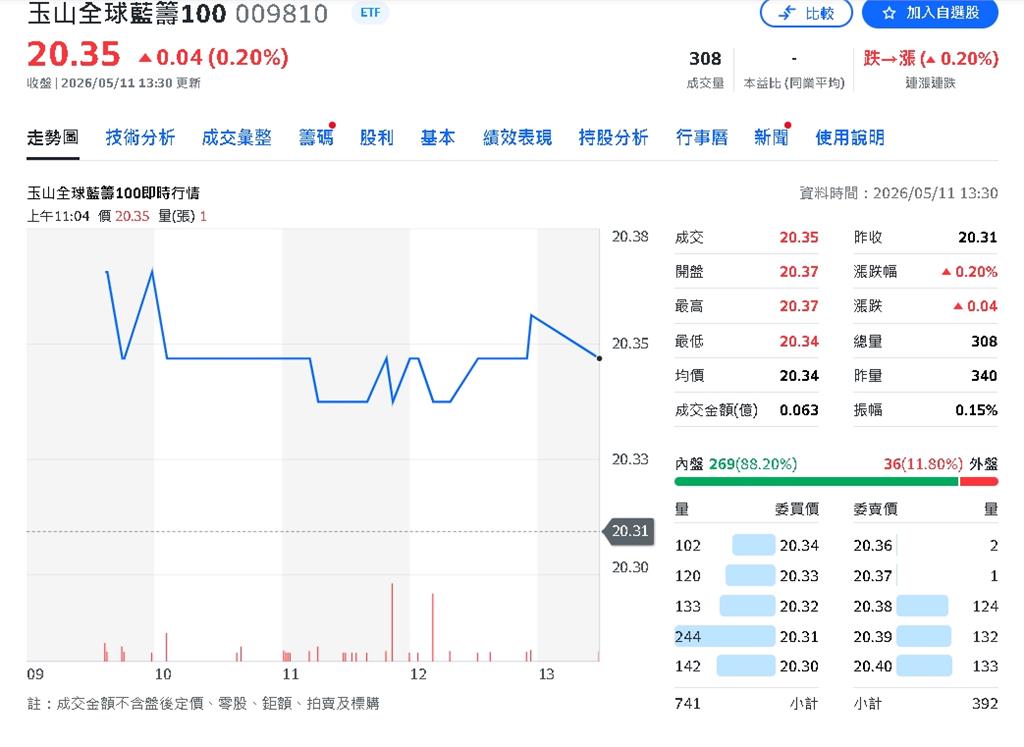Click the 20.32 bid price row
The height and width of the screenshot is (747, 1024).
pos(746,607)
